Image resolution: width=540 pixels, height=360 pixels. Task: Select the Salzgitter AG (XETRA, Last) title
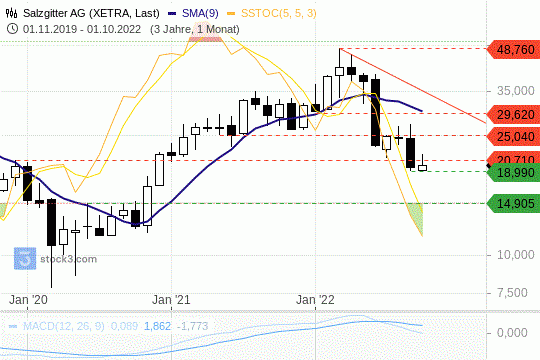point(91,13)
